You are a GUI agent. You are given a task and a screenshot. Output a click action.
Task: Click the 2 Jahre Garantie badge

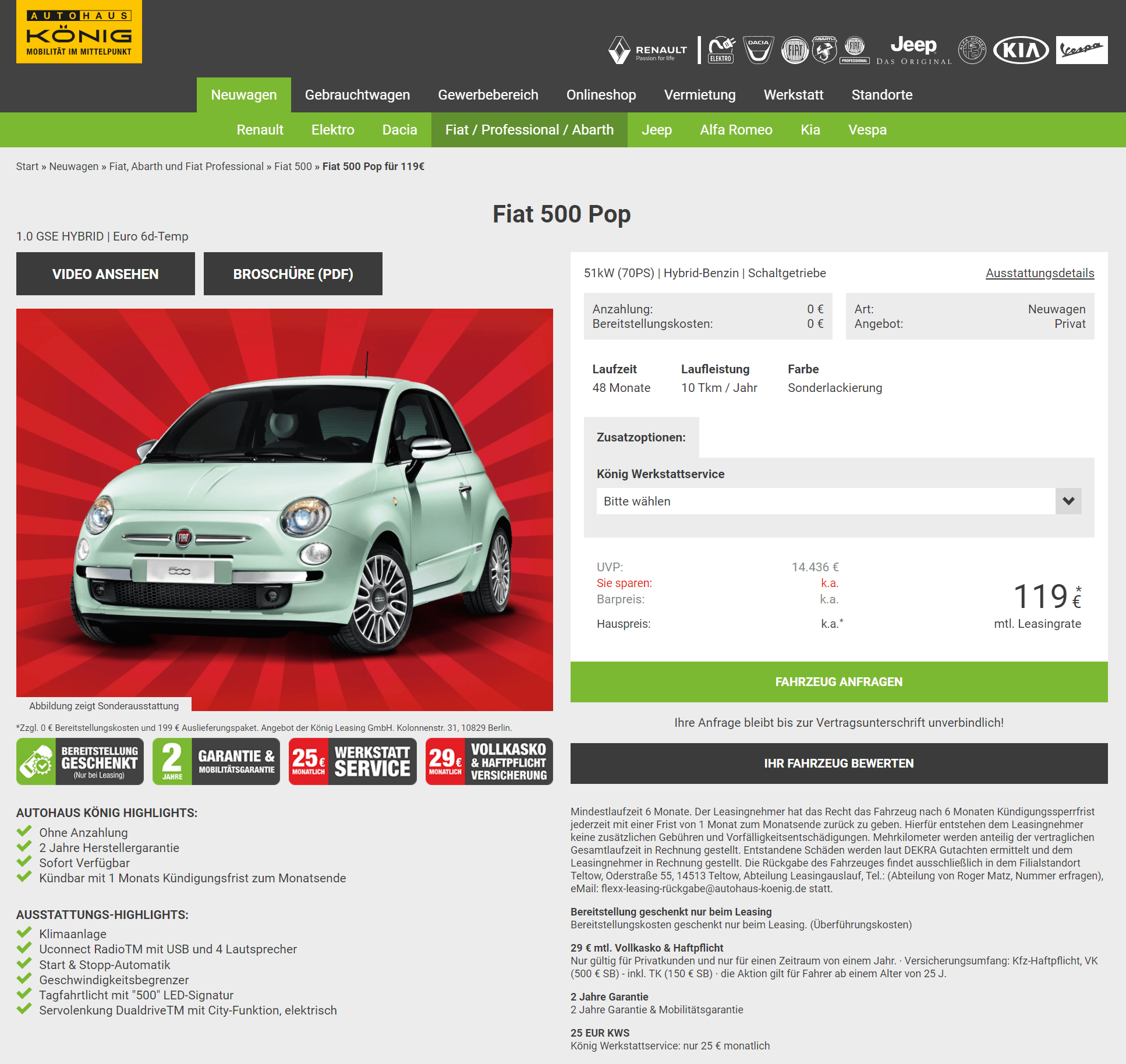216,762
